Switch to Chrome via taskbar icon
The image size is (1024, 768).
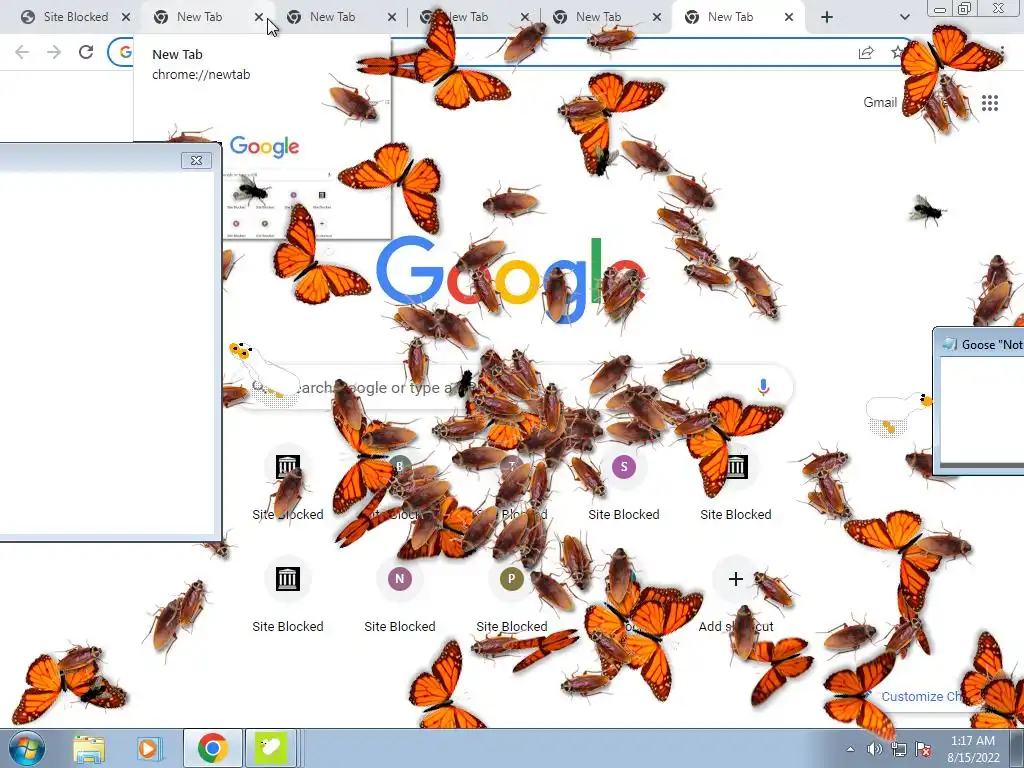[212, 748]
